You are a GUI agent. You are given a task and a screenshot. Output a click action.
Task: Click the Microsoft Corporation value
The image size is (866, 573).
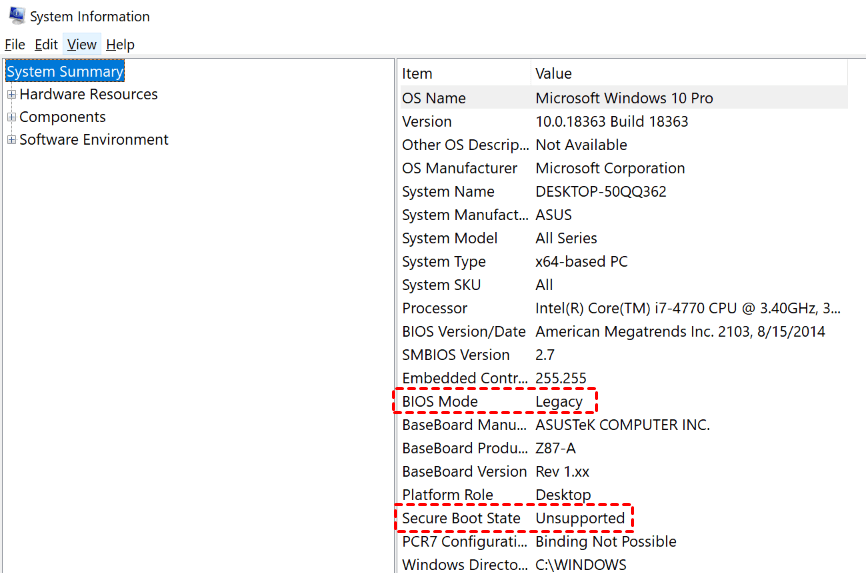(x=610, y=168)
